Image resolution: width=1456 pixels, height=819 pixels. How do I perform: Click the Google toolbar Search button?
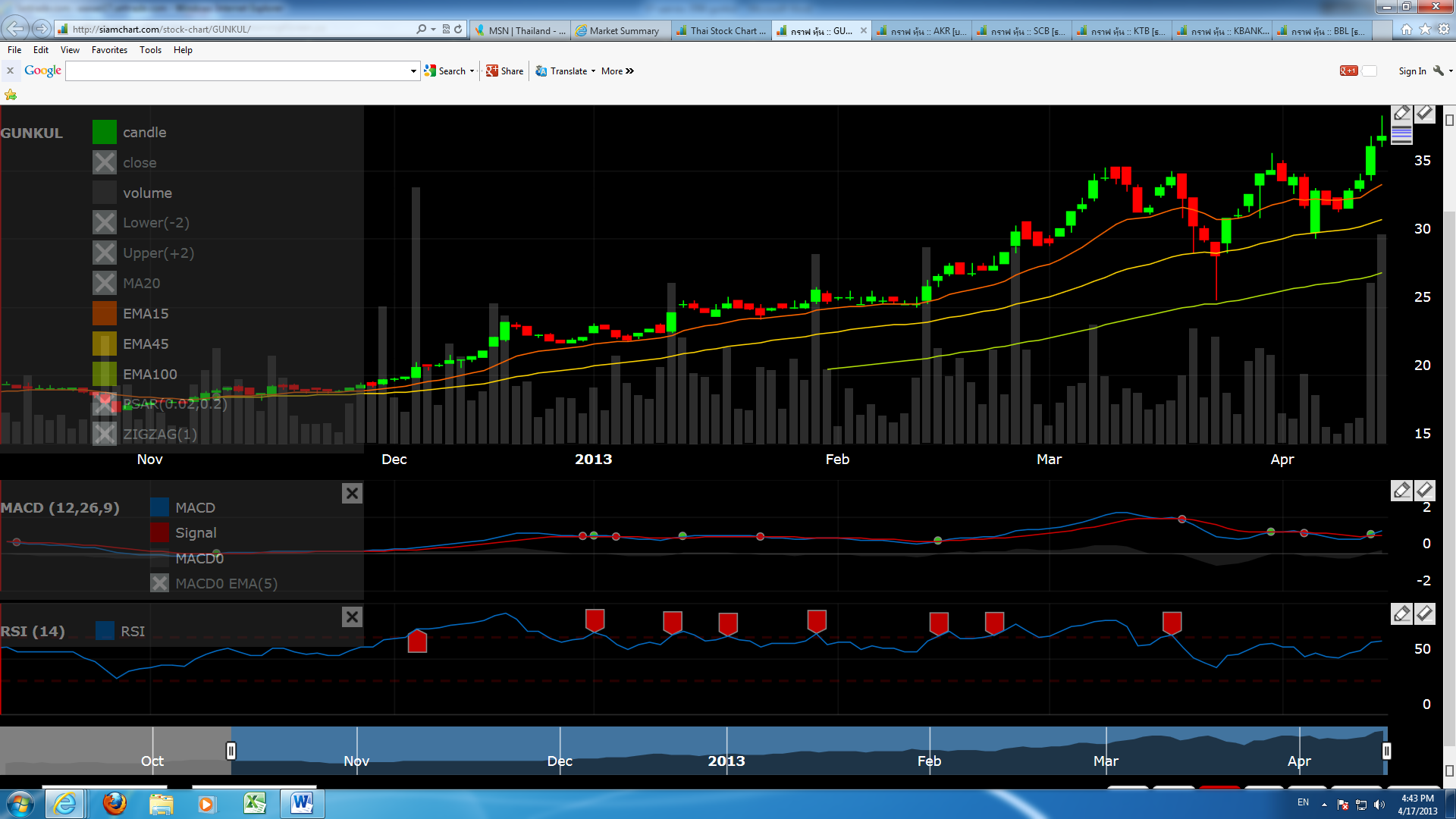click(446, 71)
